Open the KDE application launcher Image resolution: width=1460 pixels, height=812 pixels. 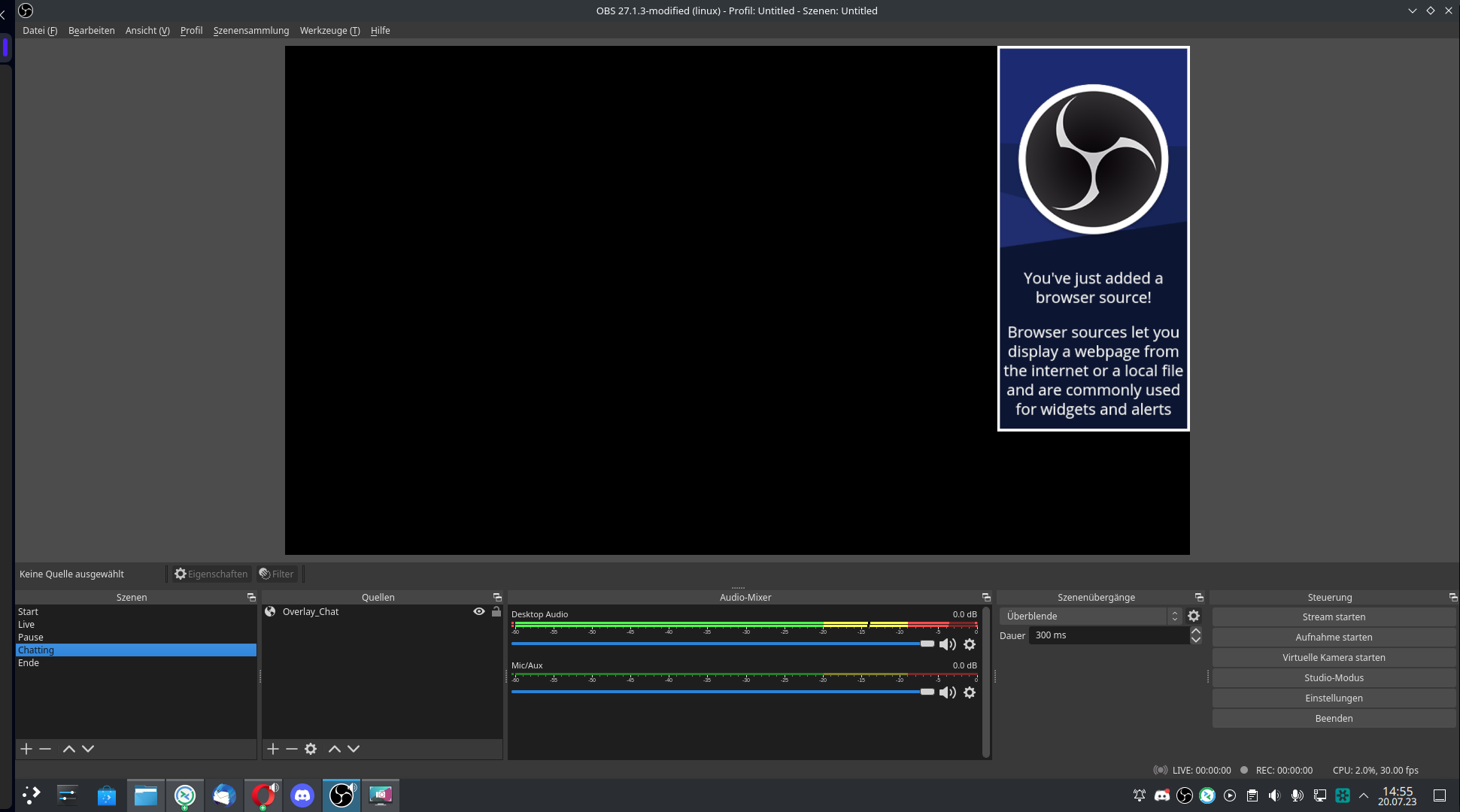pyautogui.click(x=31, y=795)
